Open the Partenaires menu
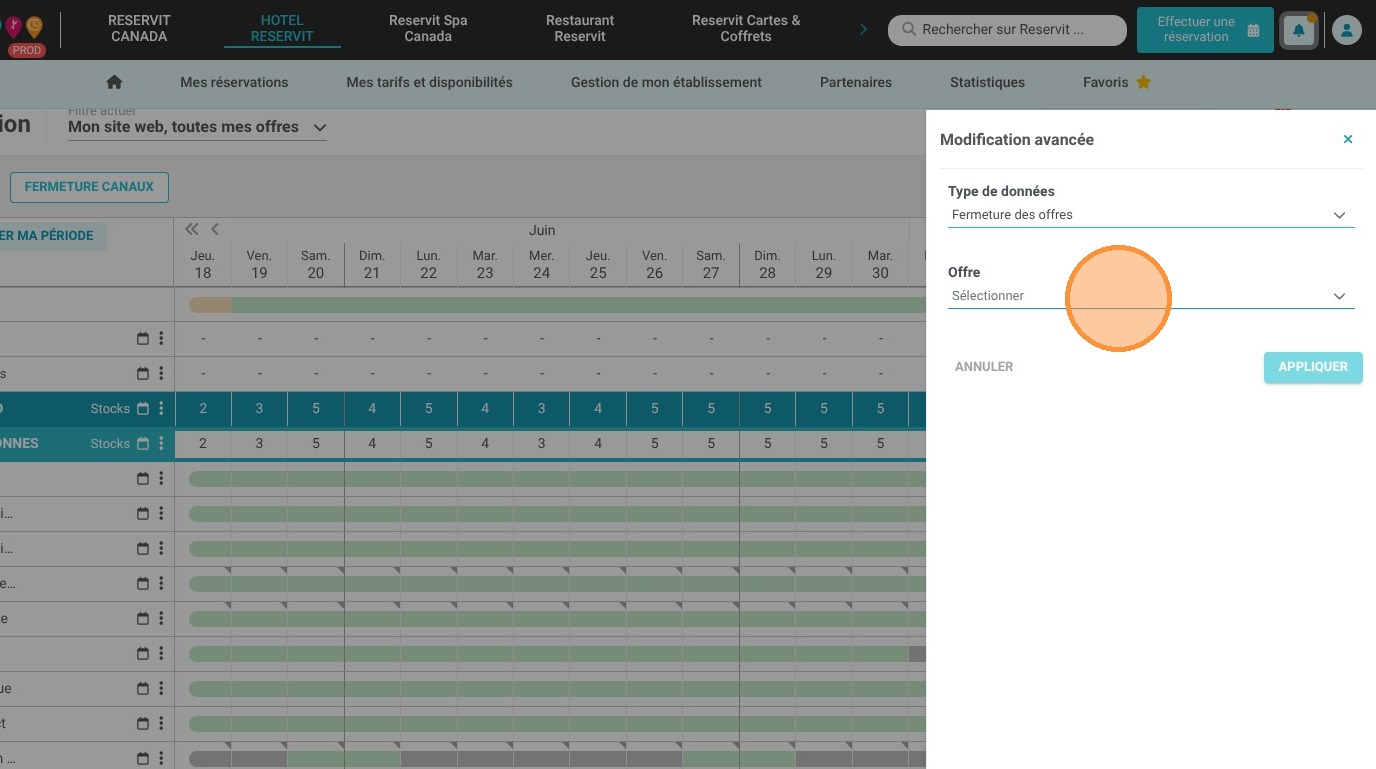The image size is (1376, 769). point(856,82)
